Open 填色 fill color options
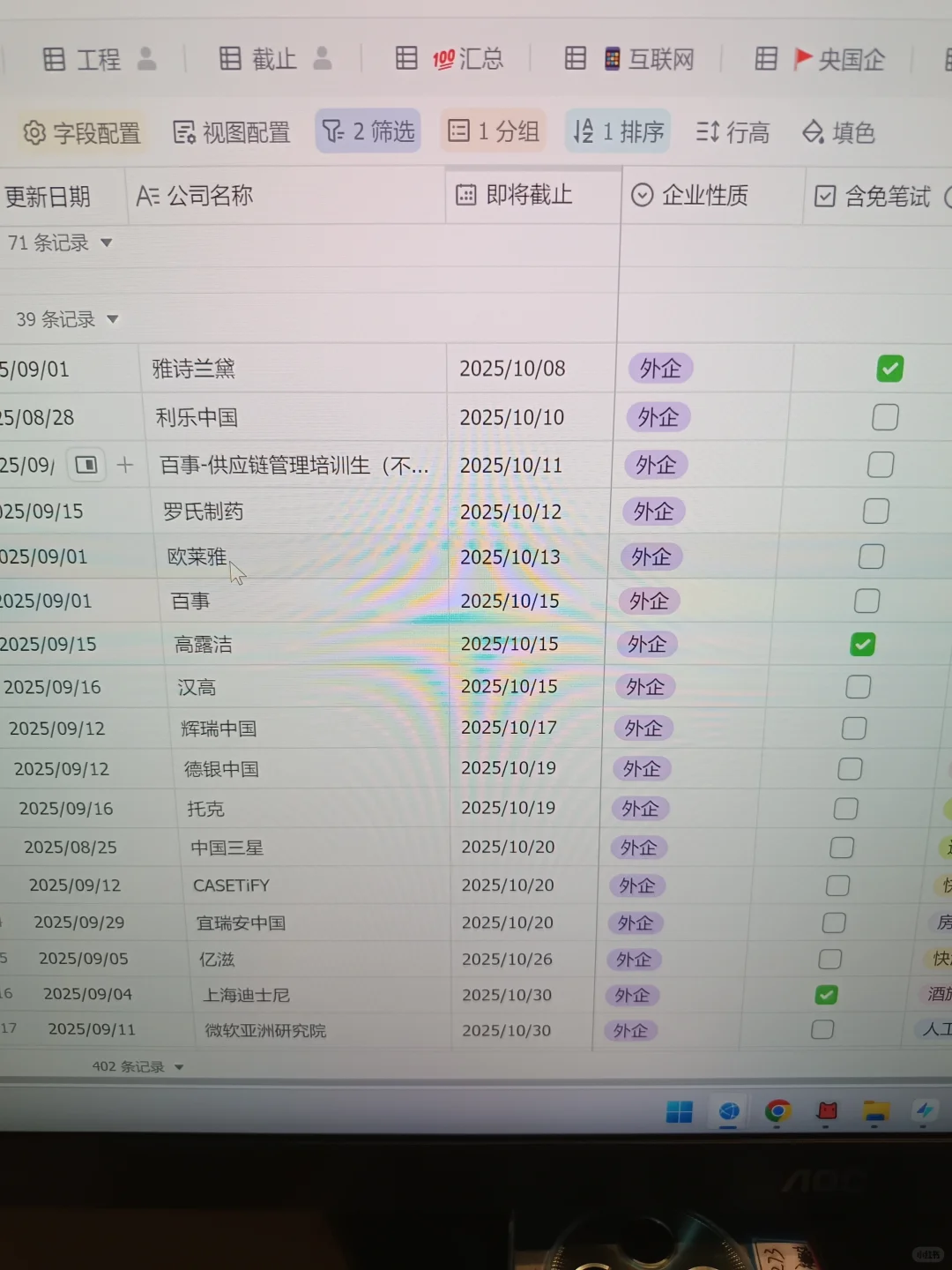The height and width of the screenshot is (1270, 952). point(837,132)
